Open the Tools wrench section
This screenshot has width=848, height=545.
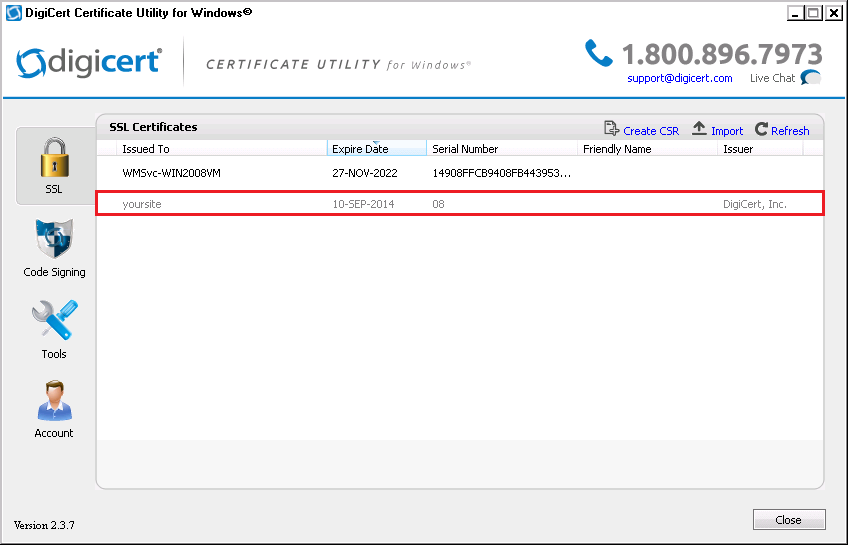point(54,328)
